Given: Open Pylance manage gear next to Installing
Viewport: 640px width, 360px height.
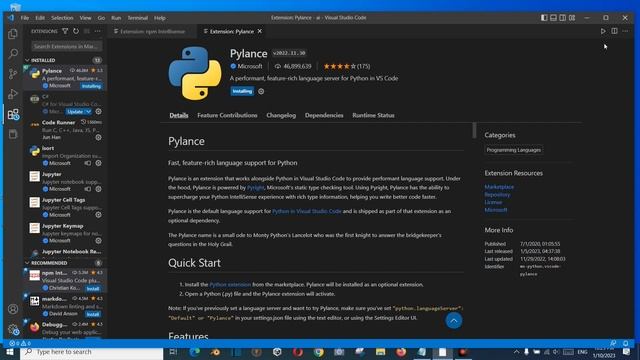Looking at the screenshot, I should pyautogui.click(x=261, y=91).
